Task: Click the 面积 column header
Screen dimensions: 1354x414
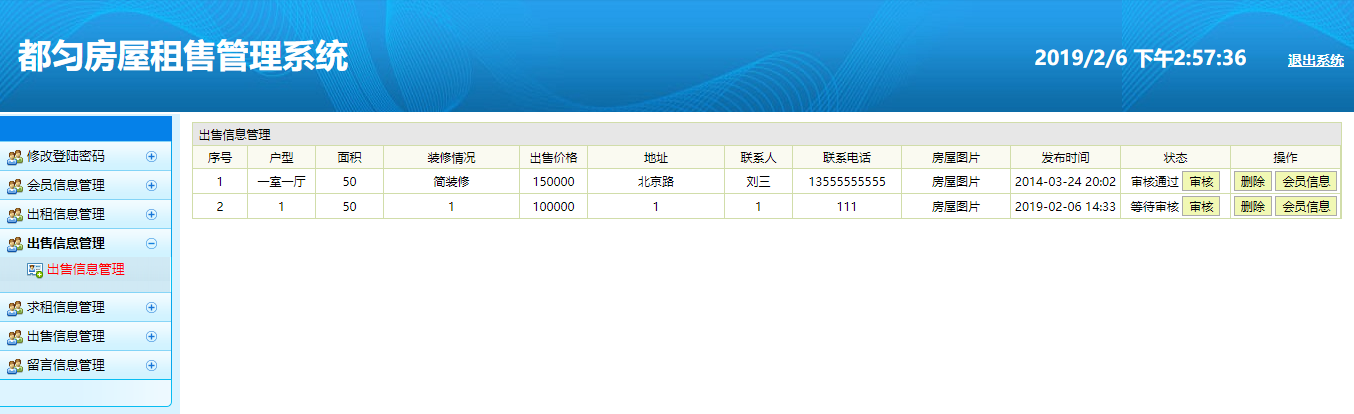Action: [349, 158]
